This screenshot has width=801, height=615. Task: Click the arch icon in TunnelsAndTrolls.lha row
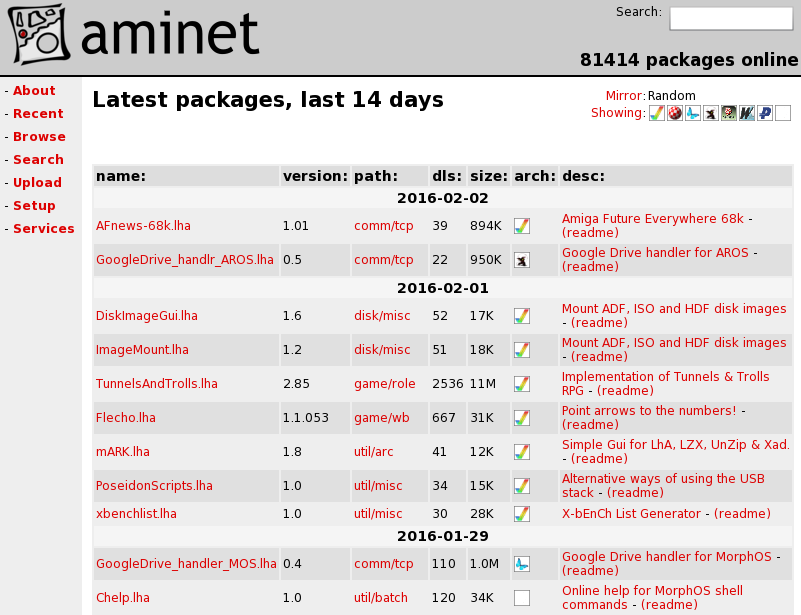point(522,384)
